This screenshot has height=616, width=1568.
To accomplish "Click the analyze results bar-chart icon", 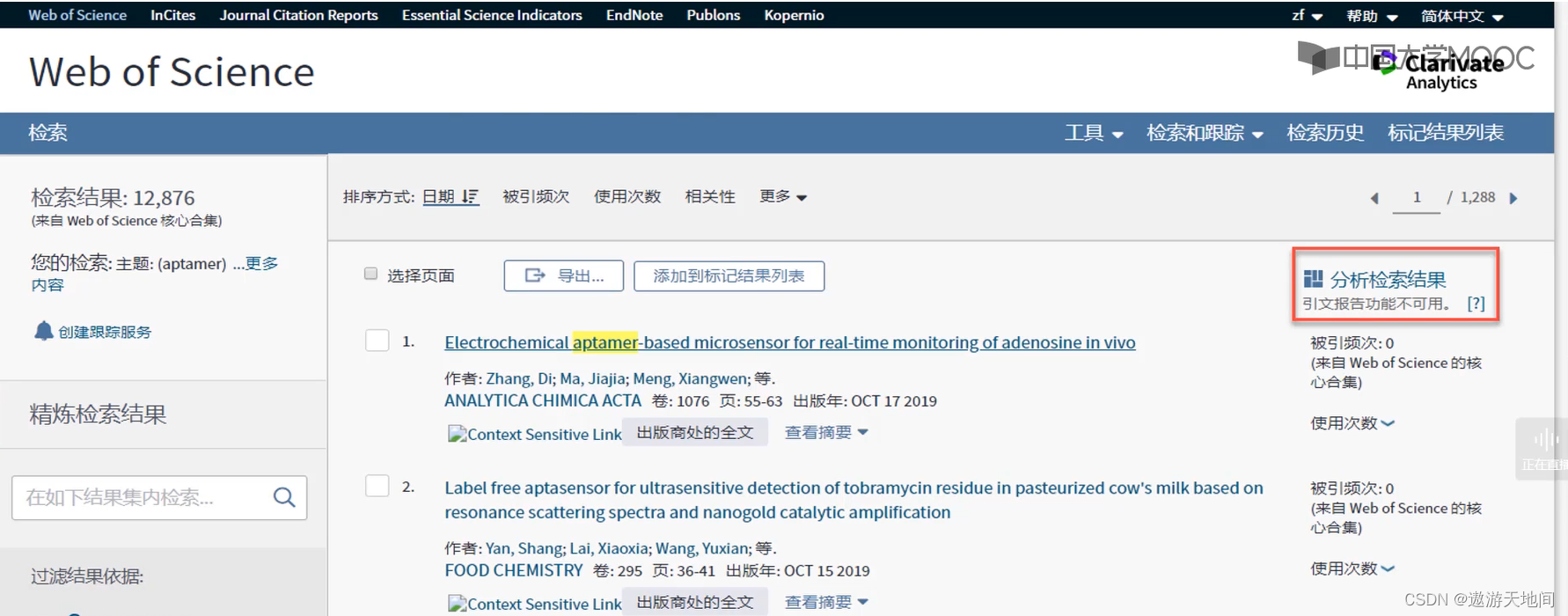I will point(1313,279).
